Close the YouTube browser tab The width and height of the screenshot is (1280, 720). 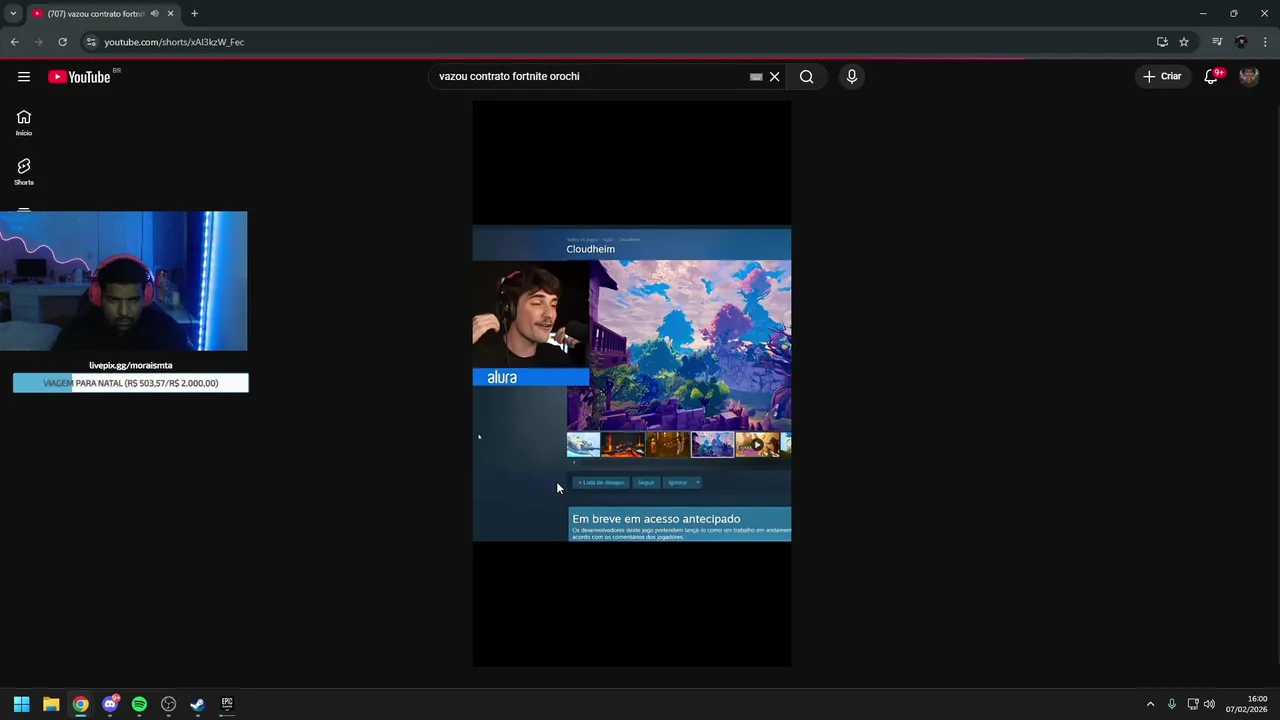click(x=171, y=14)
